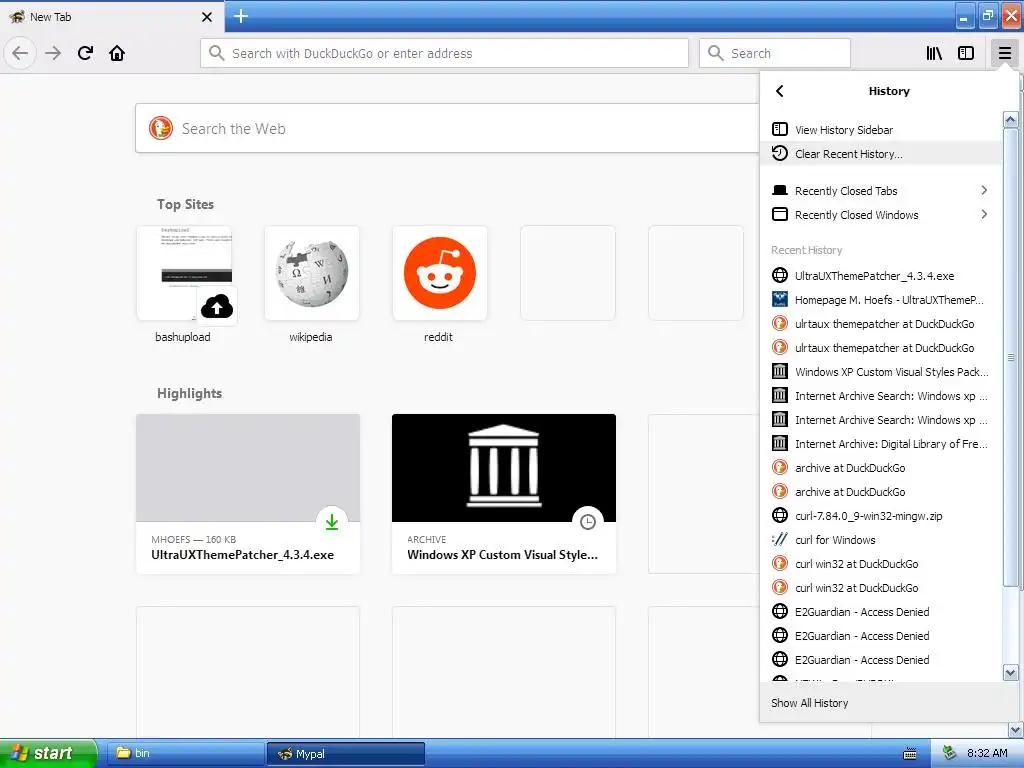Switch to bin folder in taskbar
Viewport: 1024px width, 768px height.
(x=185, y=753)
